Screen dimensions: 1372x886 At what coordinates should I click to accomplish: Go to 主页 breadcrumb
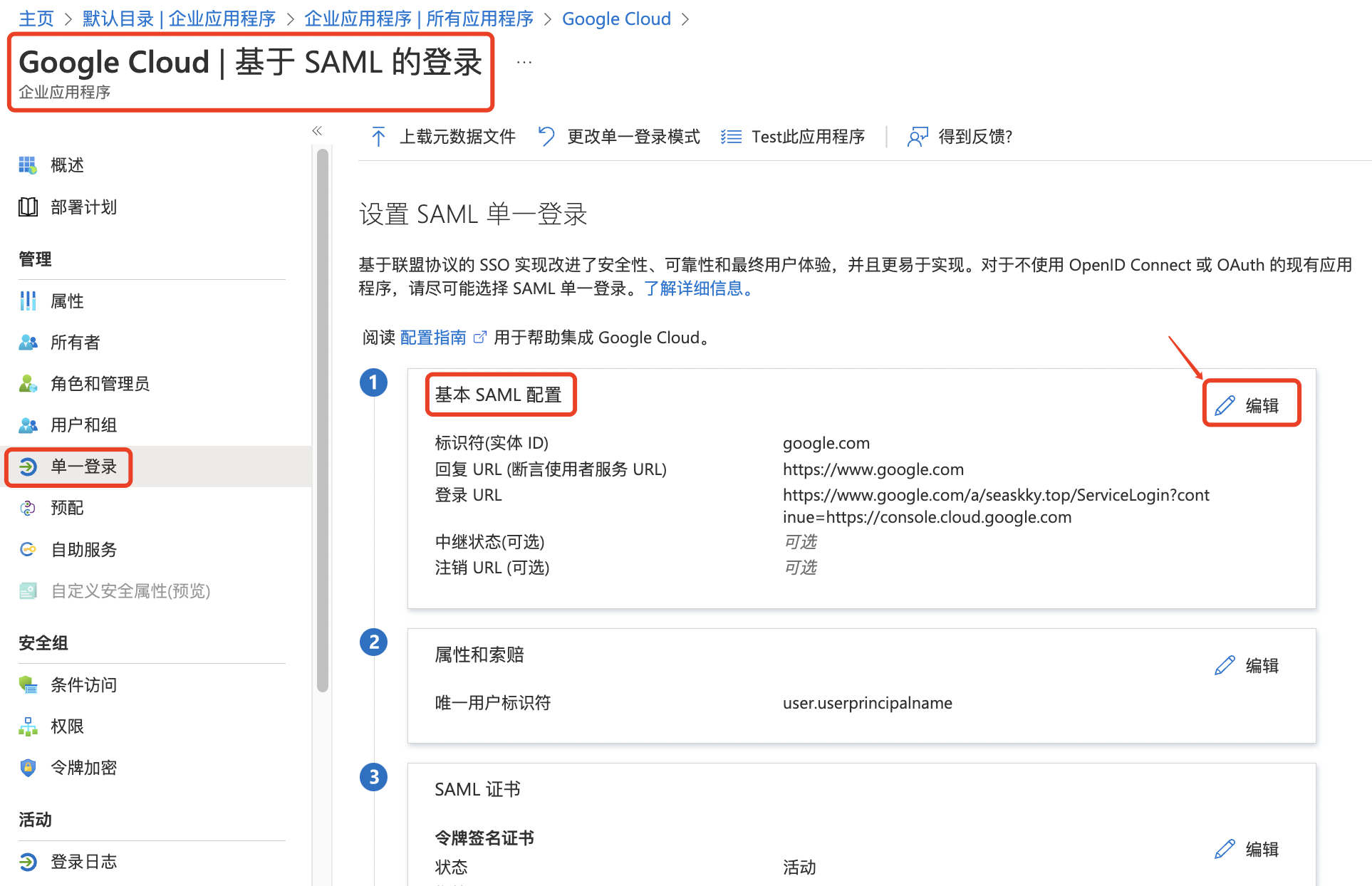36,19
